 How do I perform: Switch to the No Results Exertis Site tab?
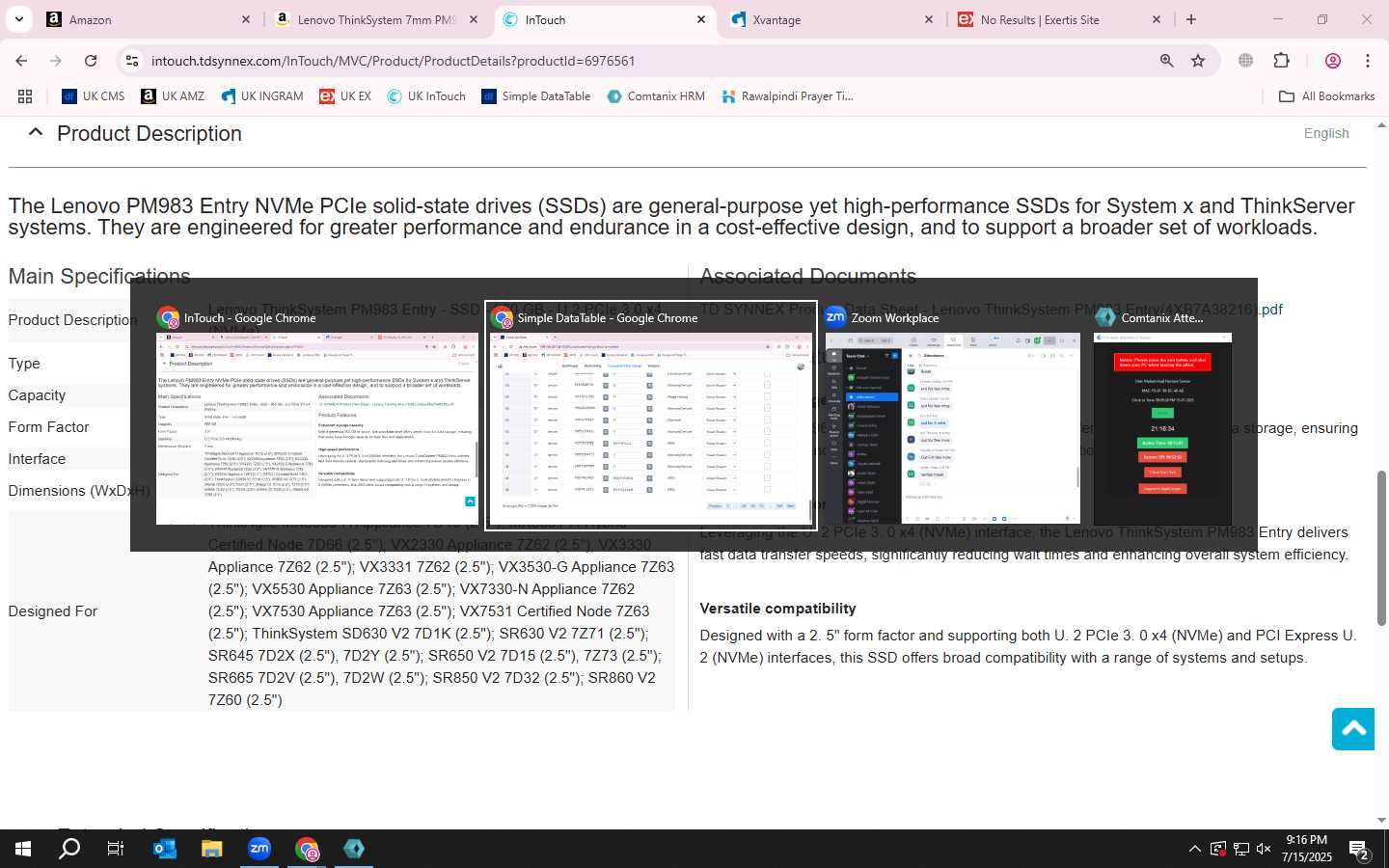[x=1059, y=19]
